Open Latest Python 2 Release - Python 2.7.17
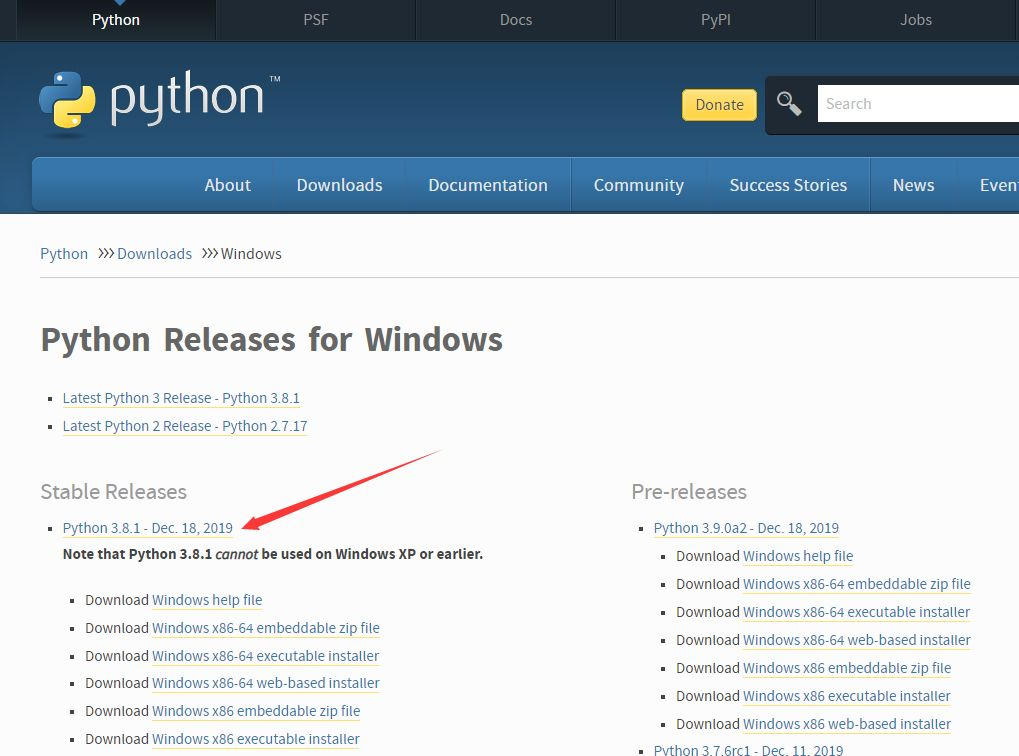The image size is (1019, 756). tap(185, 426)
